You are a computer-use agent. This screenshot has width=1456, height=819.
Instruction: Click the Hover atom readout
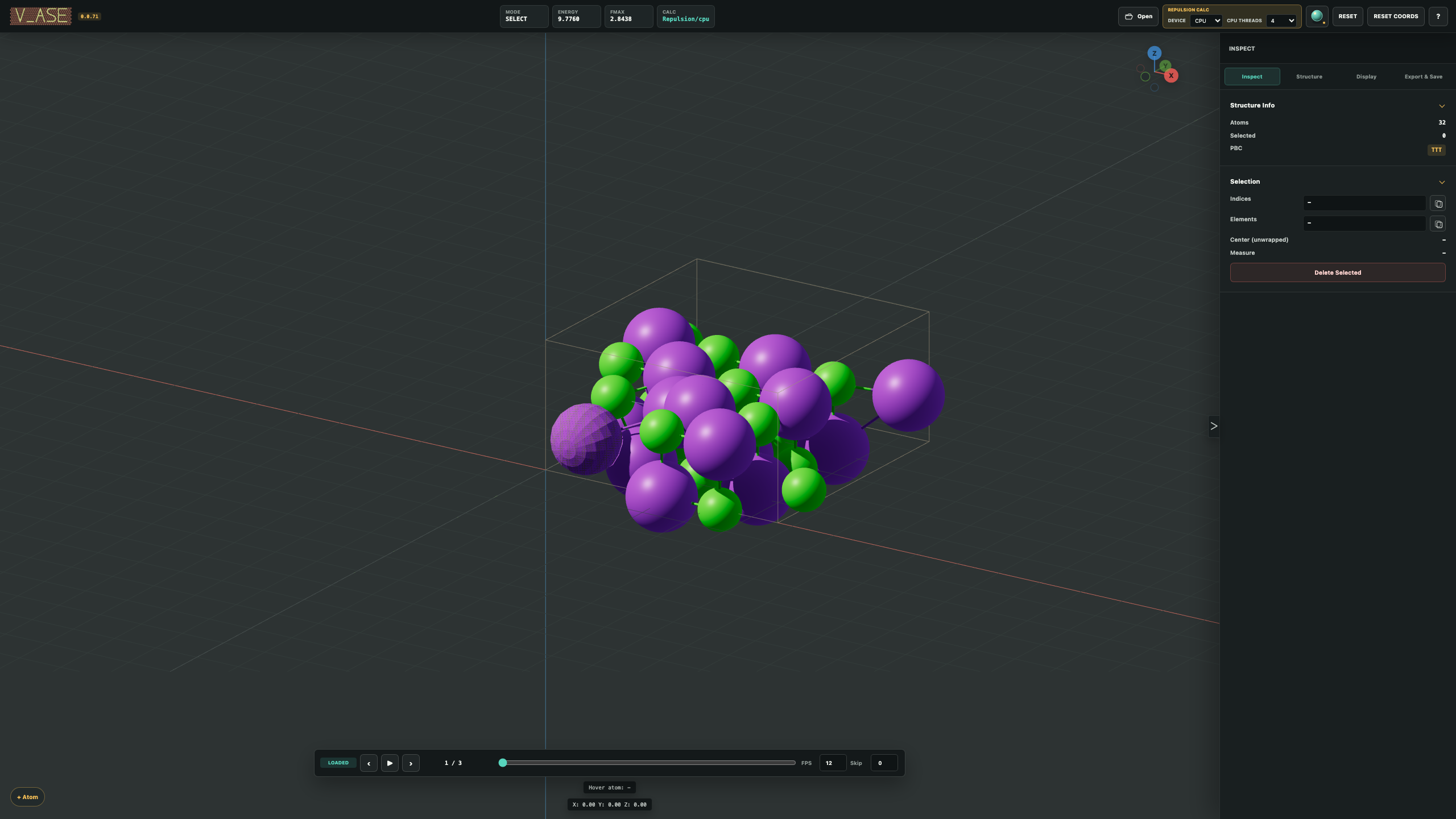coord(609,788)
